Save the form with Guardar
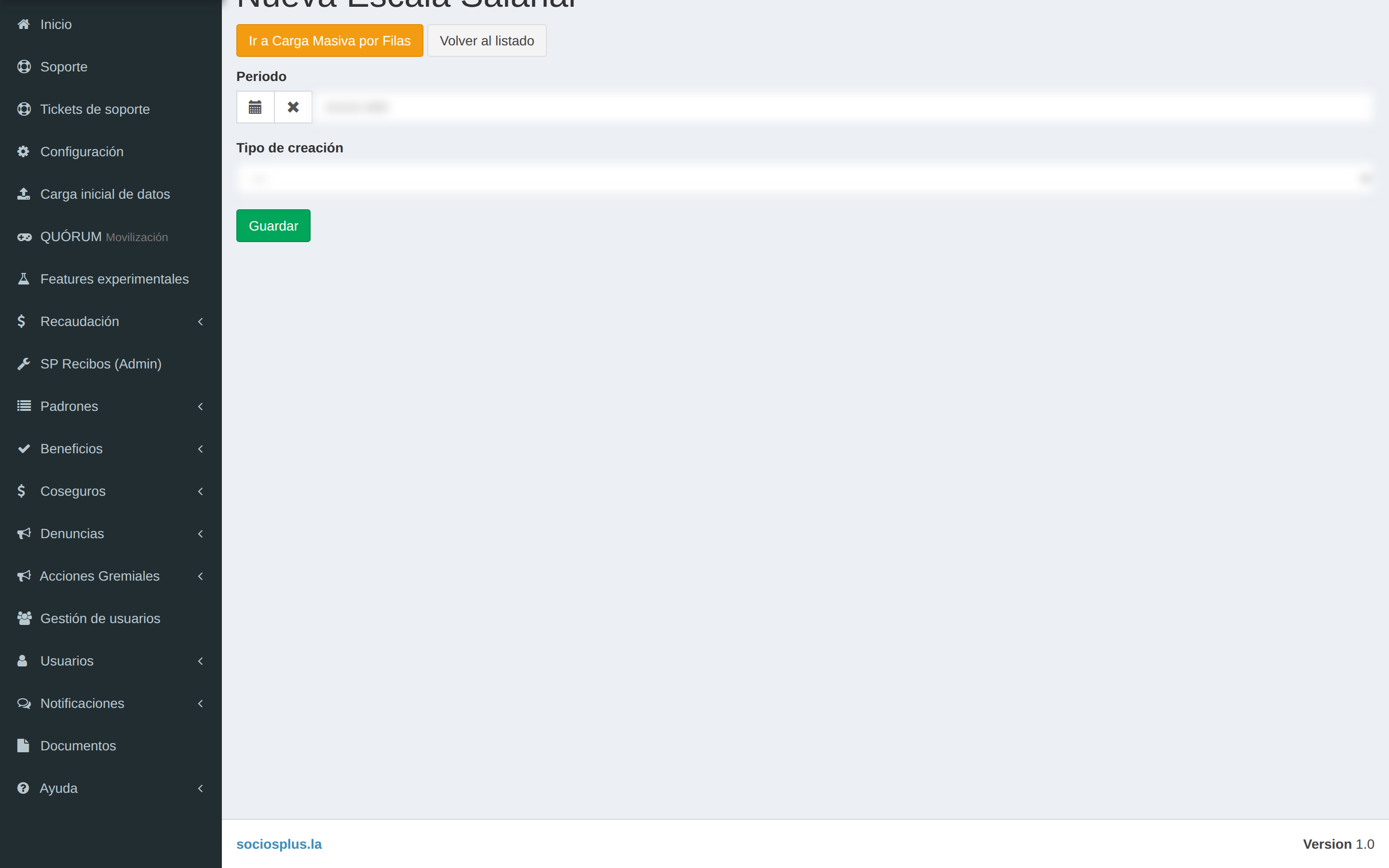 point(273,226)
